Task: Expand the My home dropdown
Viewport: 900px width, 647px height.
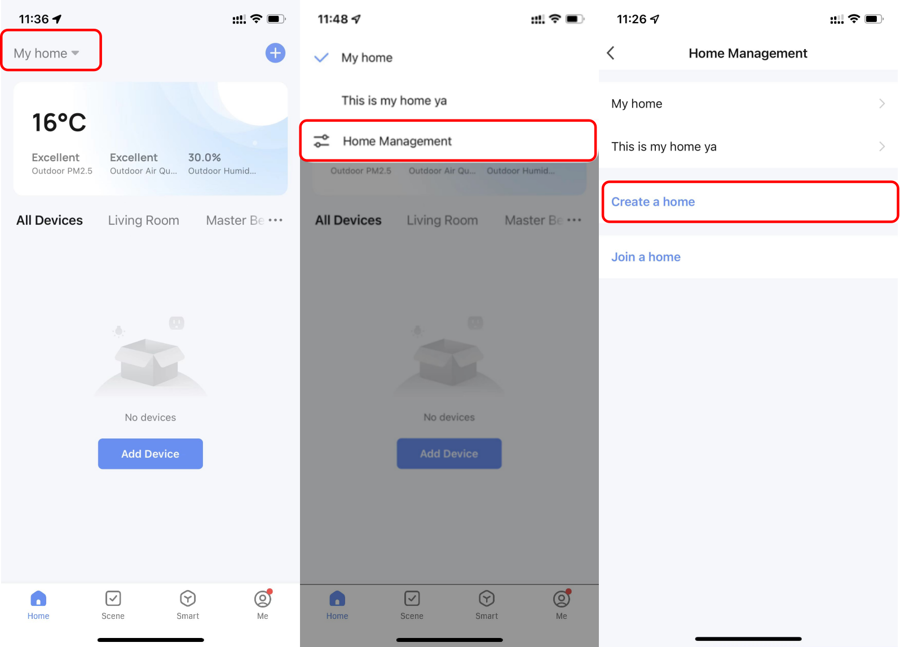Action: (x=46, y=53)
